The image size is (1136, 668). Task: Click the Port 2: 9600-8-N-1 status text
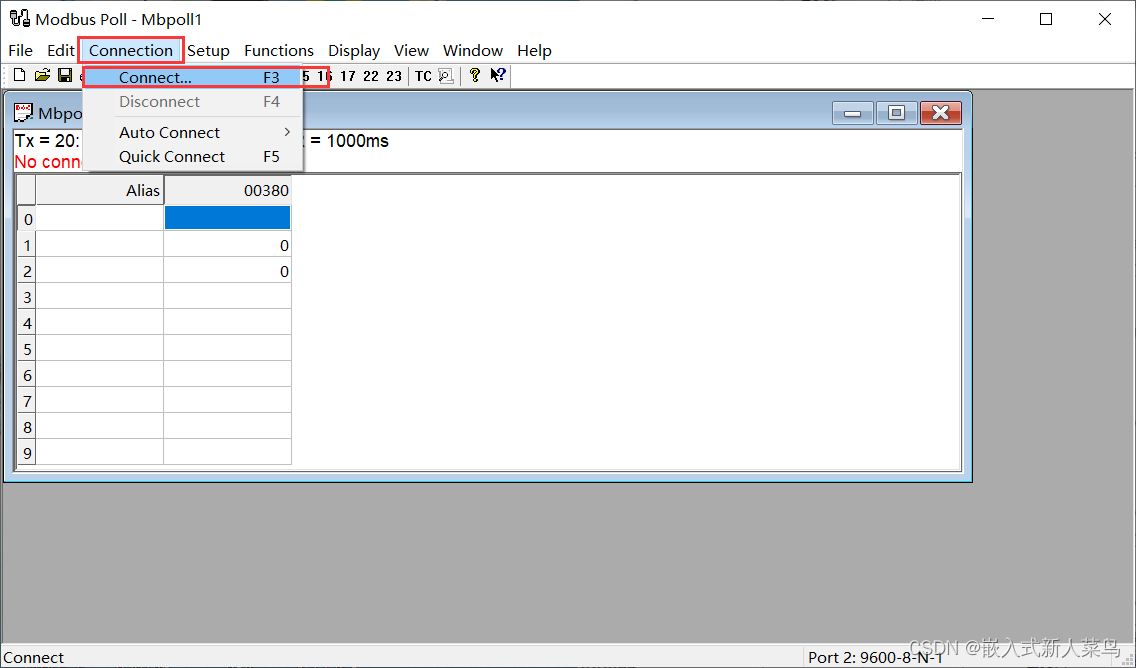[875, 657]
